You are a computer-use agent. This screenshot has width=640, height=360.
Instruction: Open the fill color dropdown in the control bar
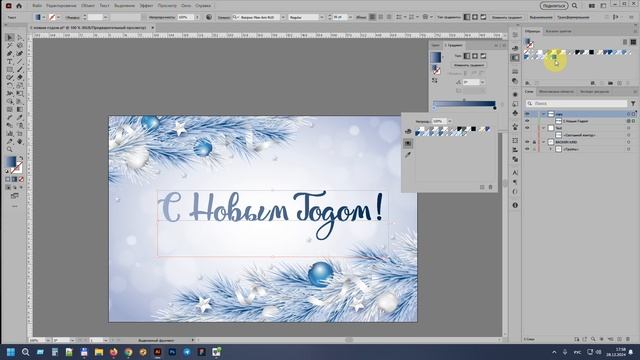coord(44,18)
